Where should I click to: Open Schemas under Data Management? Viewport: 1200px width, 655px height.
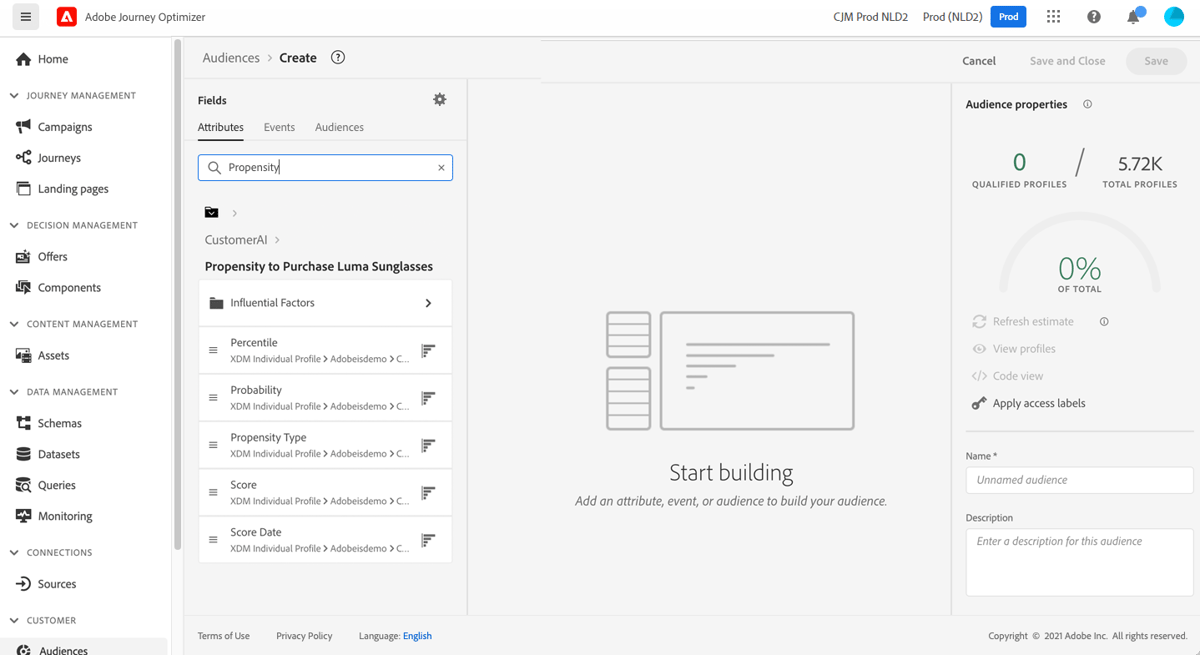60,422
